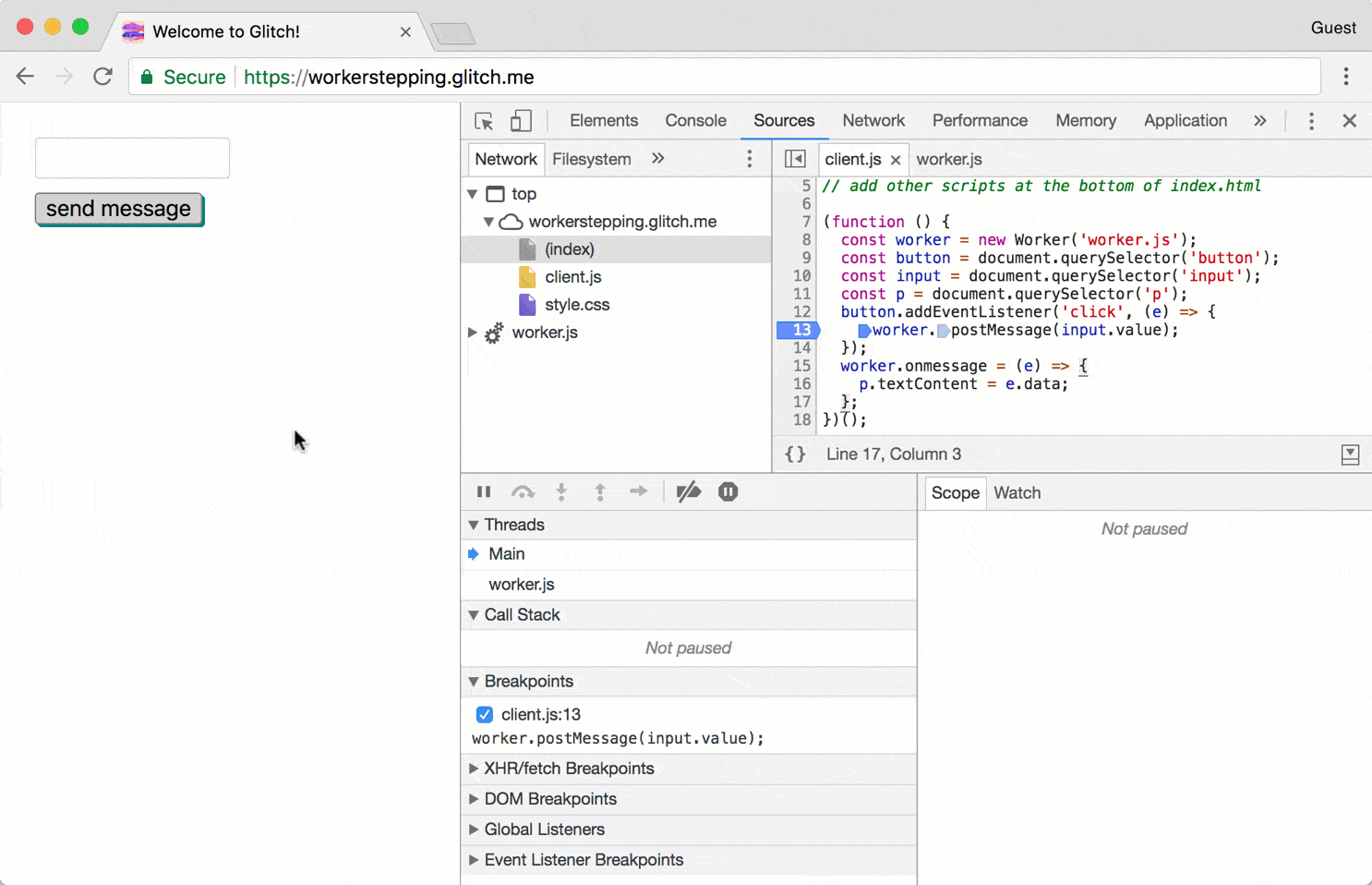
Task: Enable pause on exceptions
Action: [728, 491]
